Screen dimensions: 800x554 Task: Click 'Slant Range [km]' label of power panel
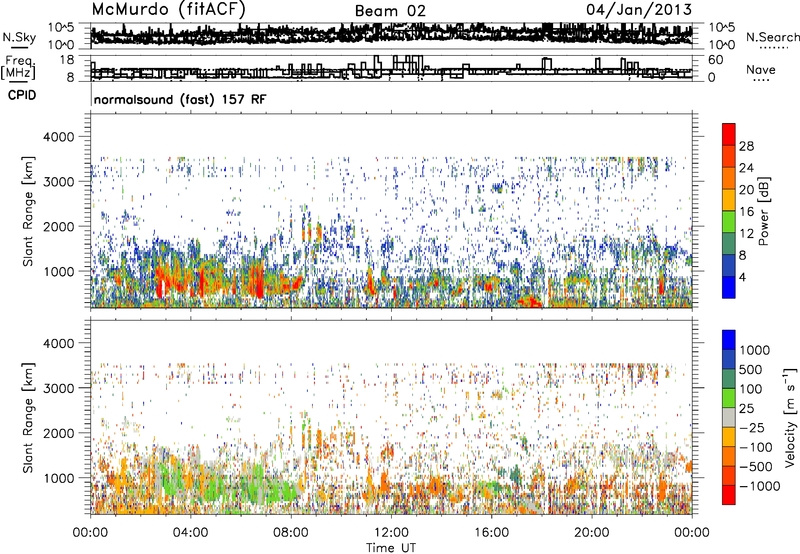tap(28, 211)
